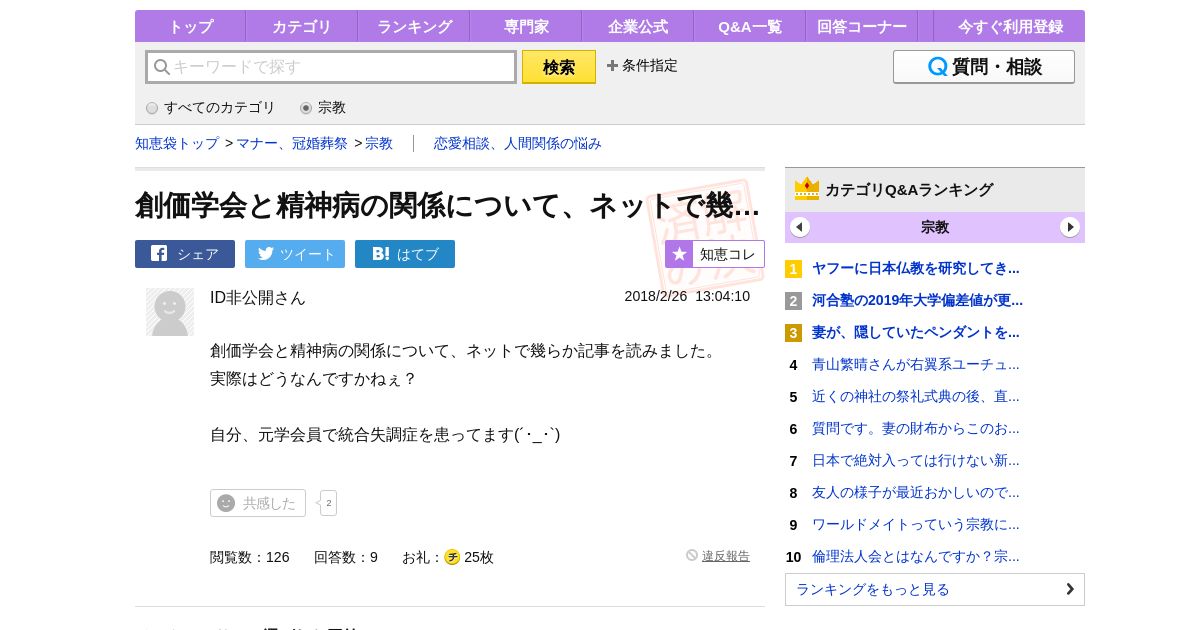Open Q&A一覧 tab
The height and width of the screenshot is (630, 1200).
coord(750,27)
